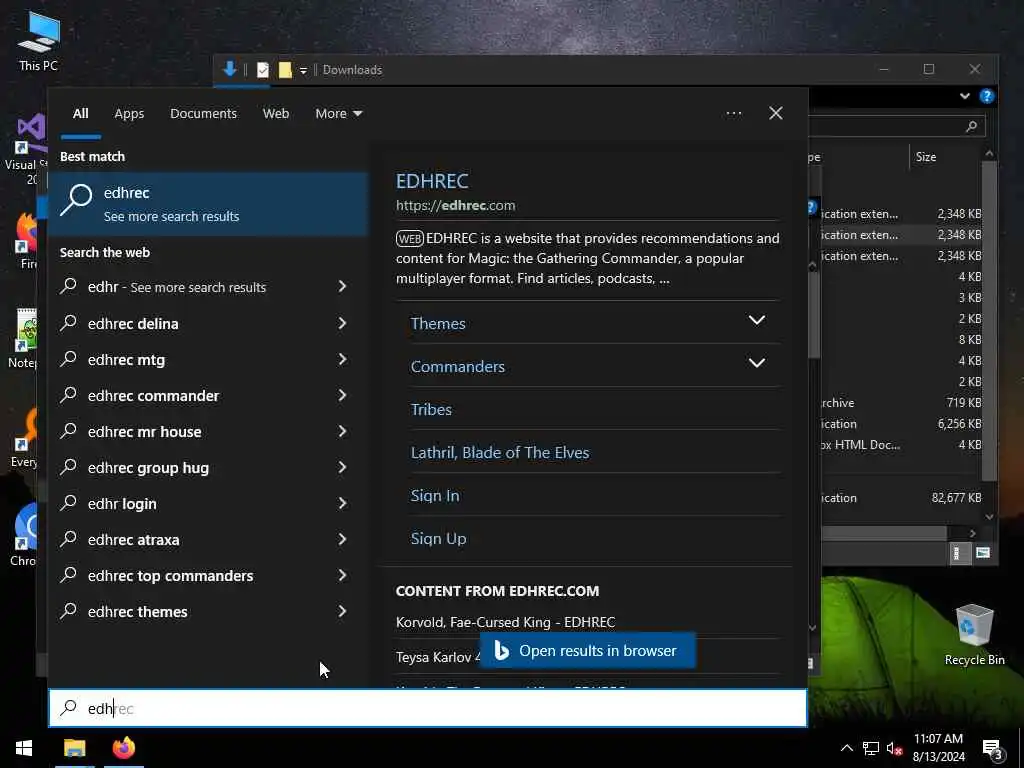Click the search input box with 'edh'
This screenshot has height=768, width=1024.
(x=428, y=708)
